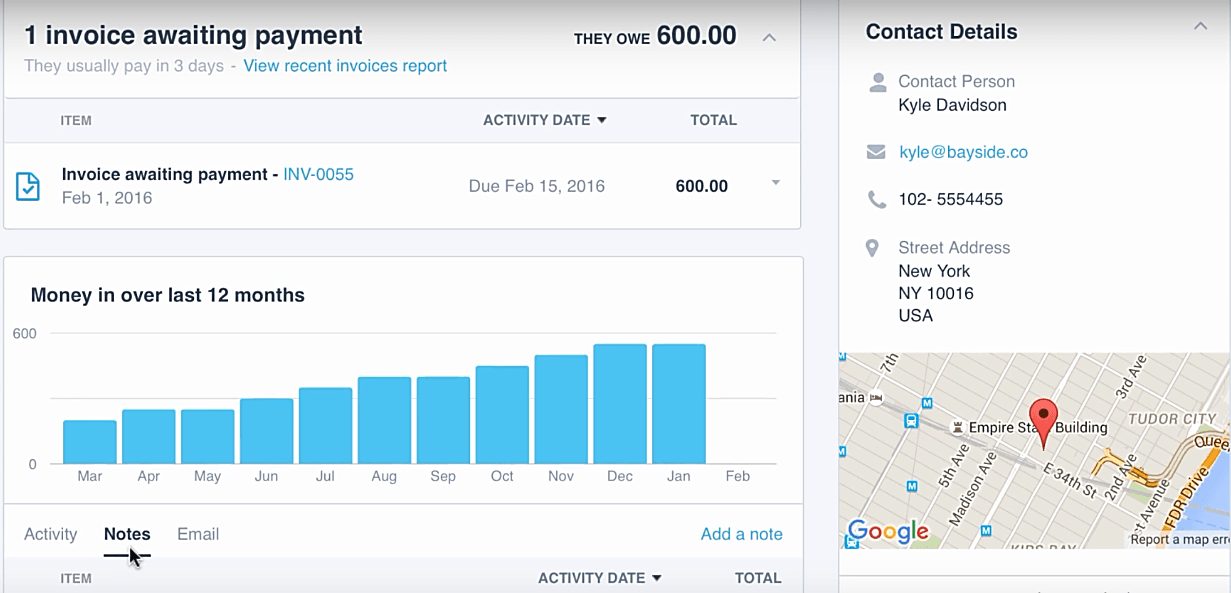The width and height of the screenshot is (1231, 593).
Task: Click the 600.00 total in the invoice row
Action: click(x=702, y=186)
